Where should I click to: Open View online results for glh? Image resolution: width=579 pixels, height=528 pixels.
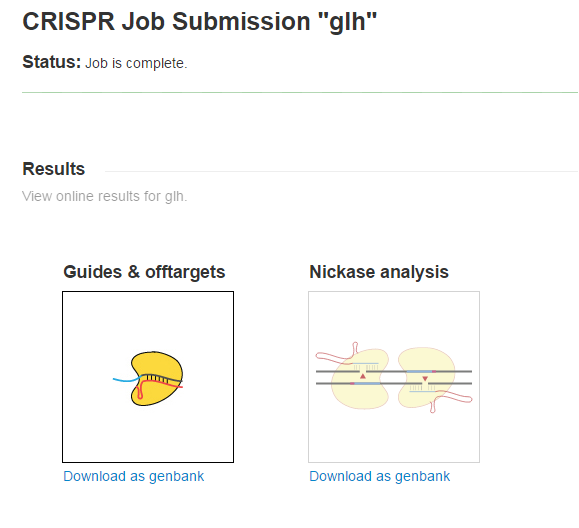(x=105, y=196)
